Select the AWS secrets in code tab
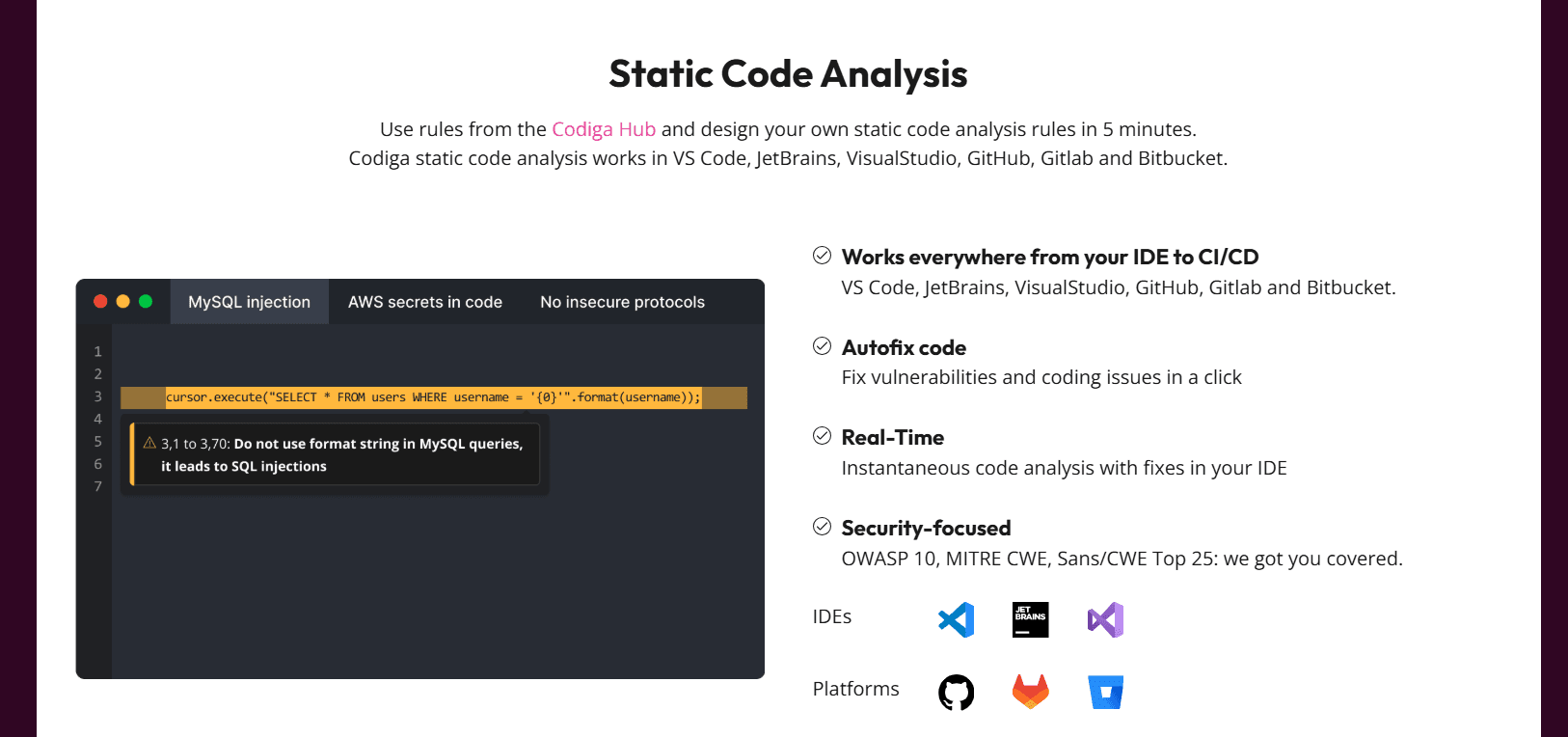 (424, 302)
